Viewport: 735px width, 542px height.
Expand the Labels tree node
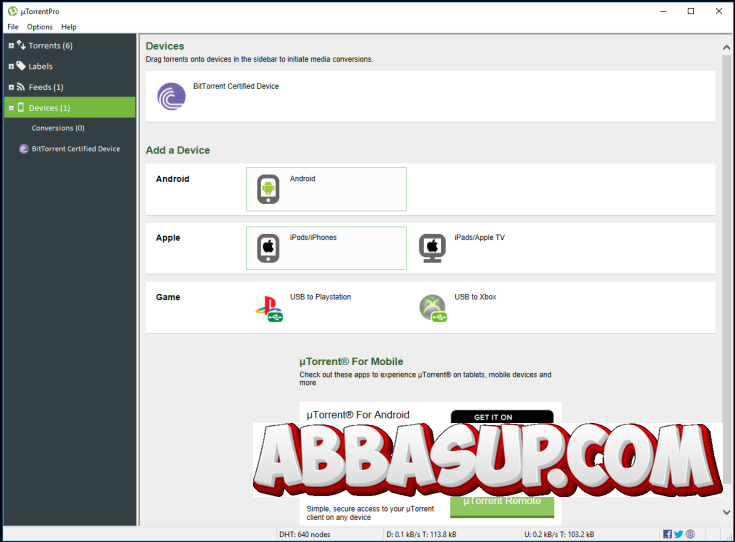point(11,67)
